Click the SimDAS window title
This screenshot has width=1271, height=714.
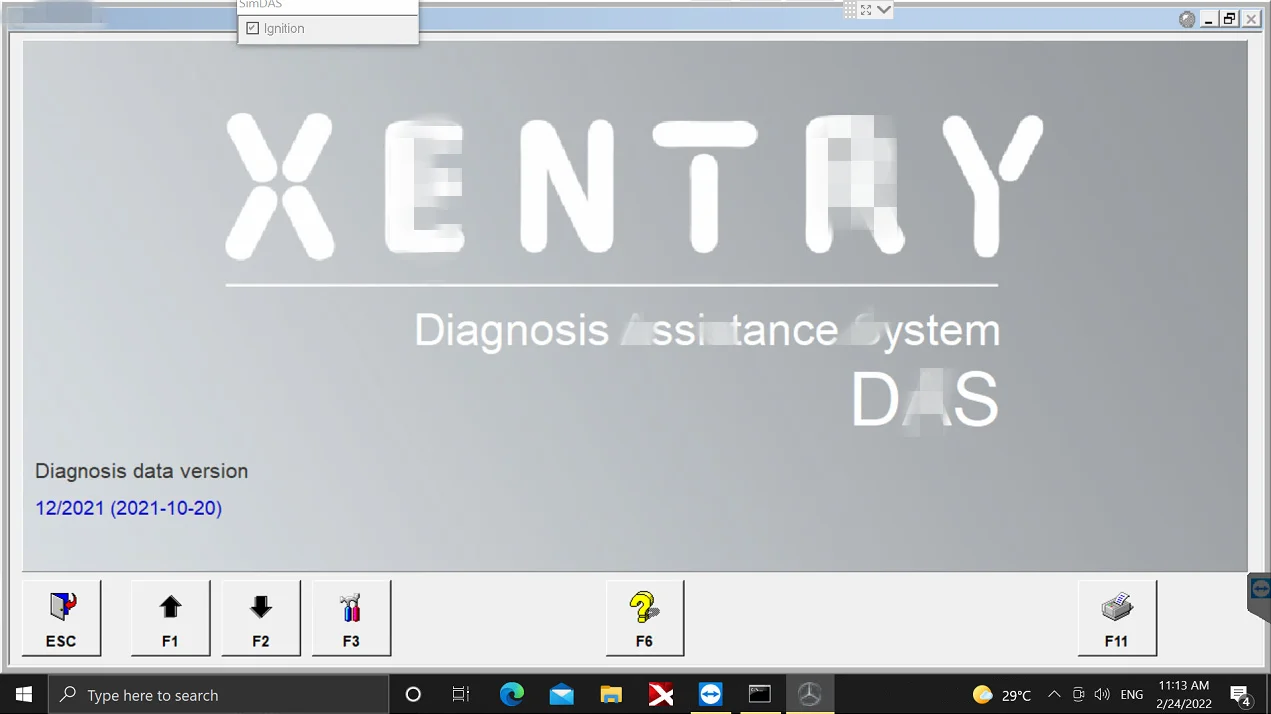click(260, 5)
